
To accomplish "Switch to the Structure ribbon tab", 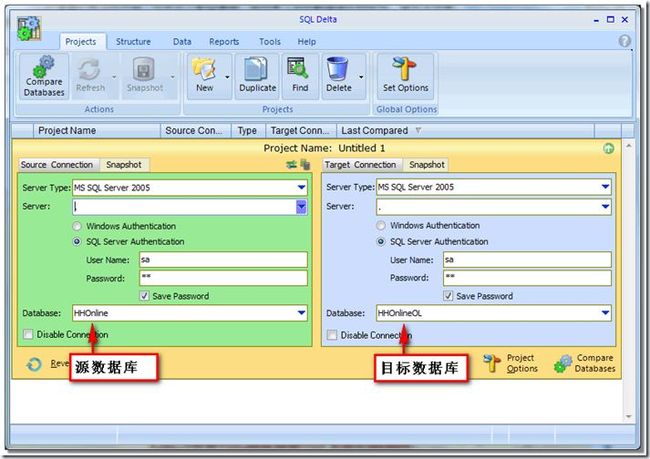I will [x=133, y=42].
